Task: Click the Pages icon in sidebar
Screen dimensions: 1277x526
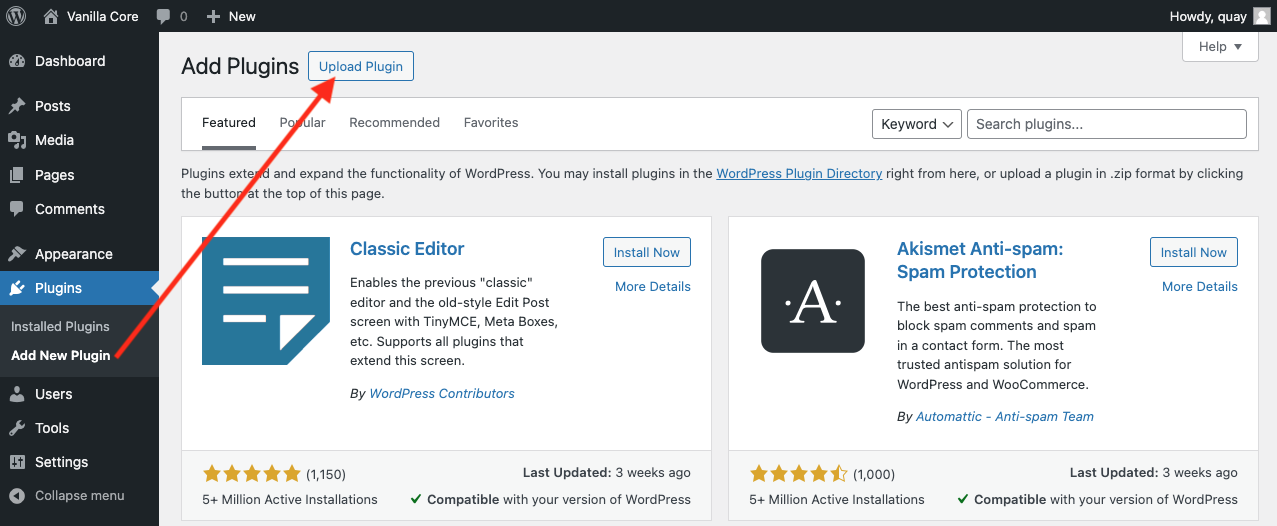Action: (x=17, y=175)
